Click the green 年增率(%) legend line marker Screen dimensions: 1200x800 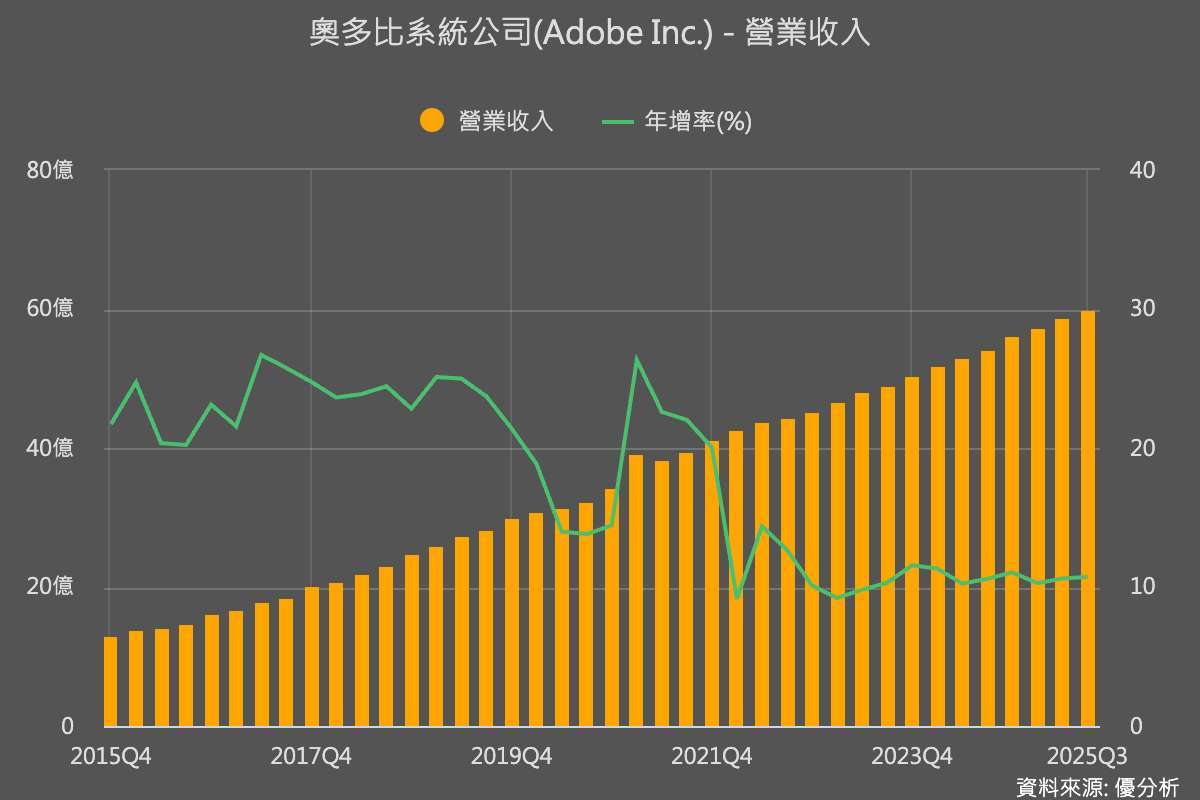point(618,121)
